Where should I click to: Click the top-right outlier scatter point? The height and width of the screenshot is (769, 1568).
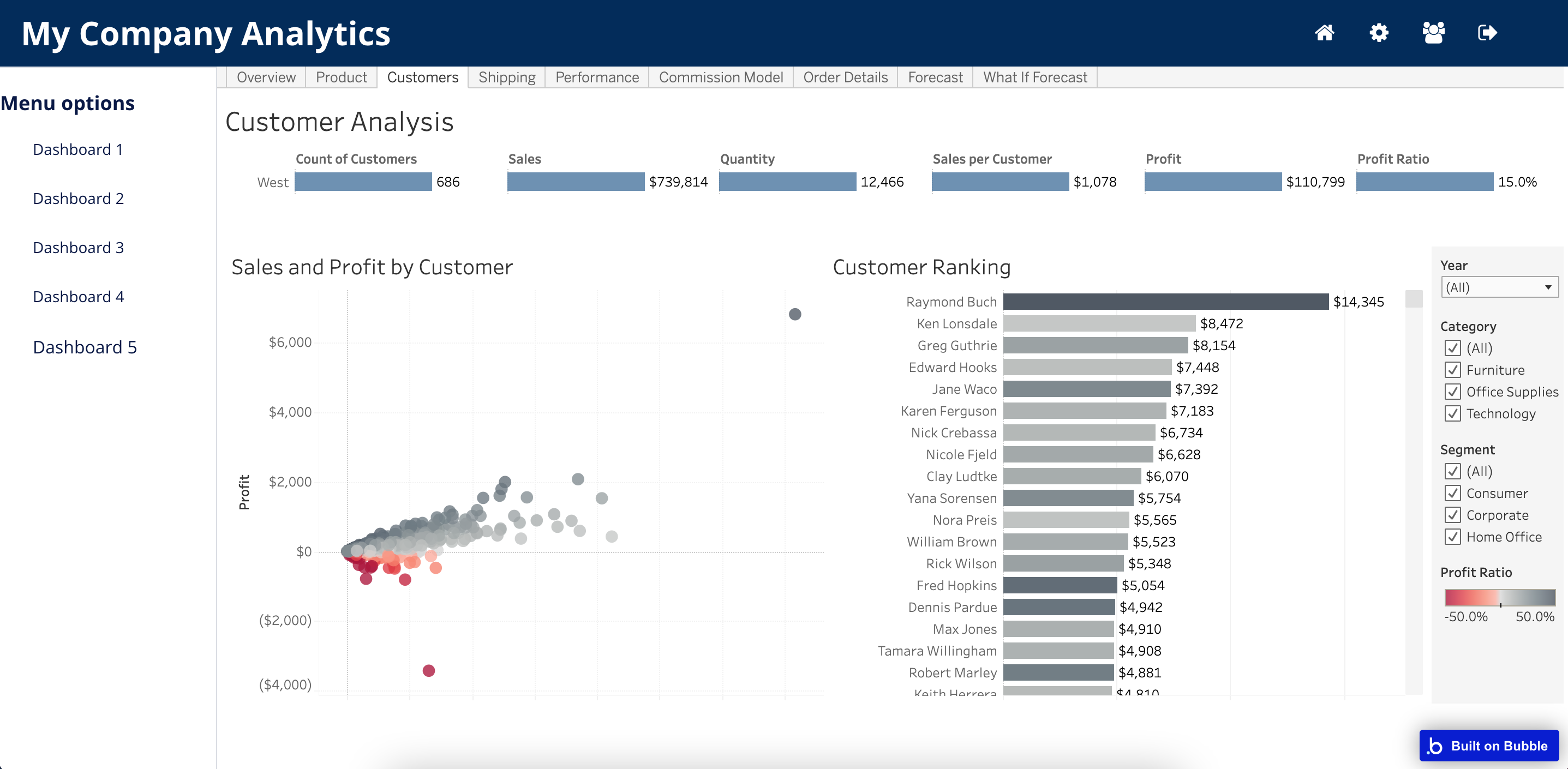click(794, 315)
